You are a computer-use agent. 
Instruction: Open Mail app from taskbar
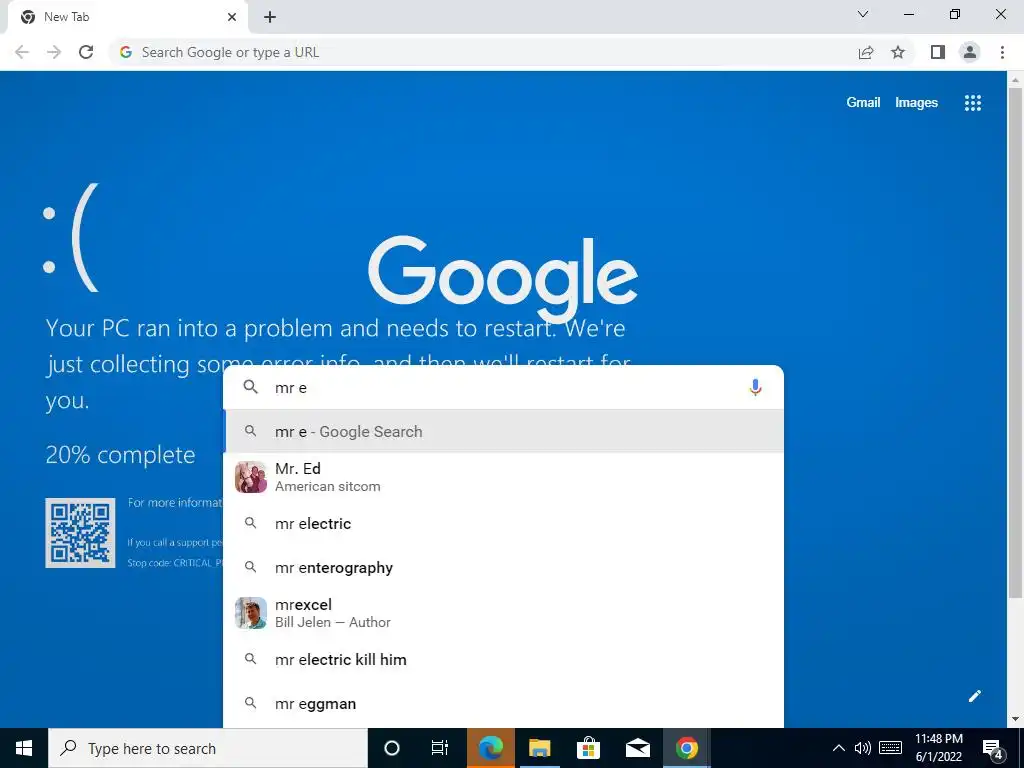(x=638, y=748)
